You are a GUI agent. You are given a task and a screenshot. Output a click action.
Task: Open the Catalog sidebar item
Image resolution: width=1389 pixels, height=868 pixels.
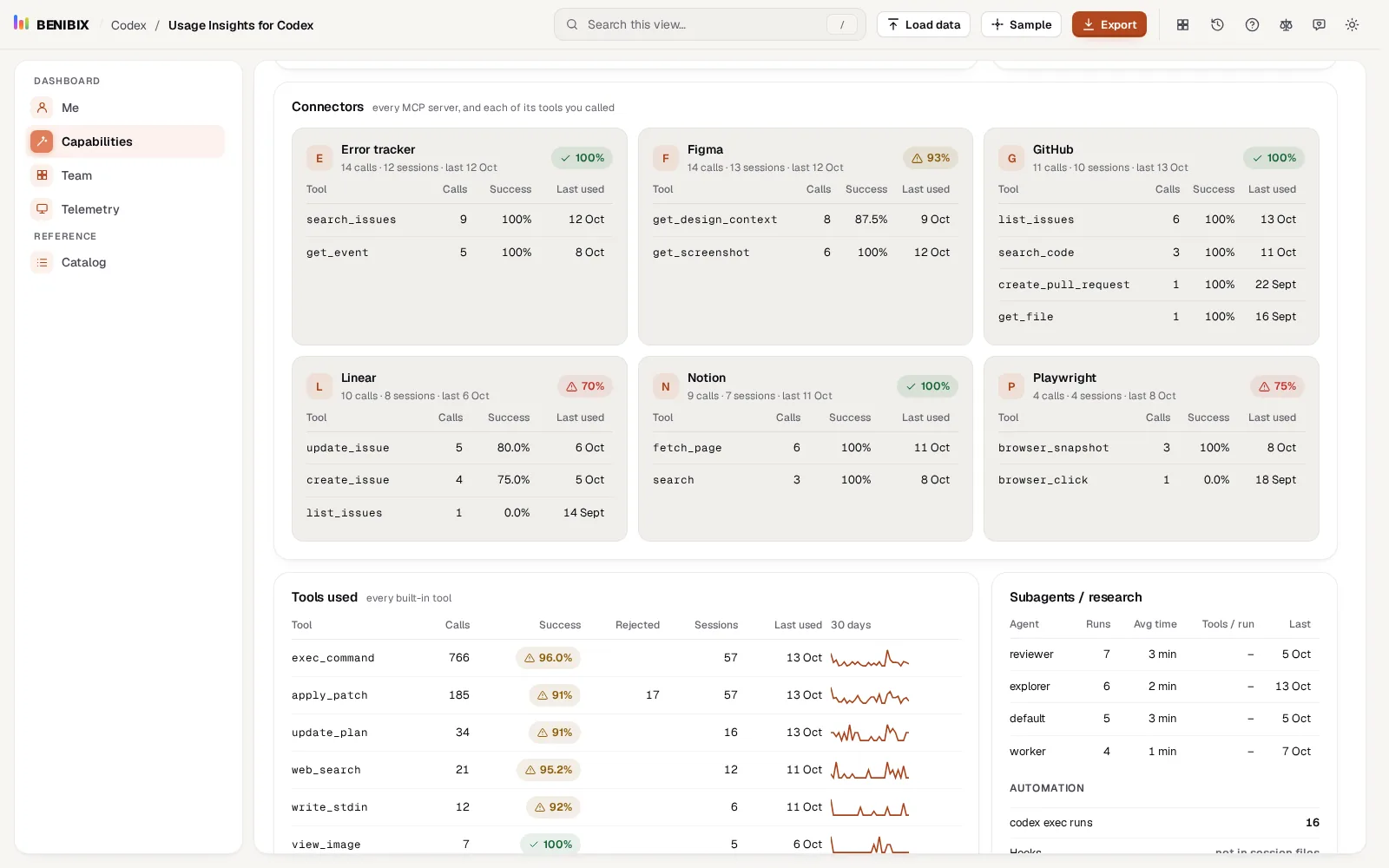[x=125, y=262]
